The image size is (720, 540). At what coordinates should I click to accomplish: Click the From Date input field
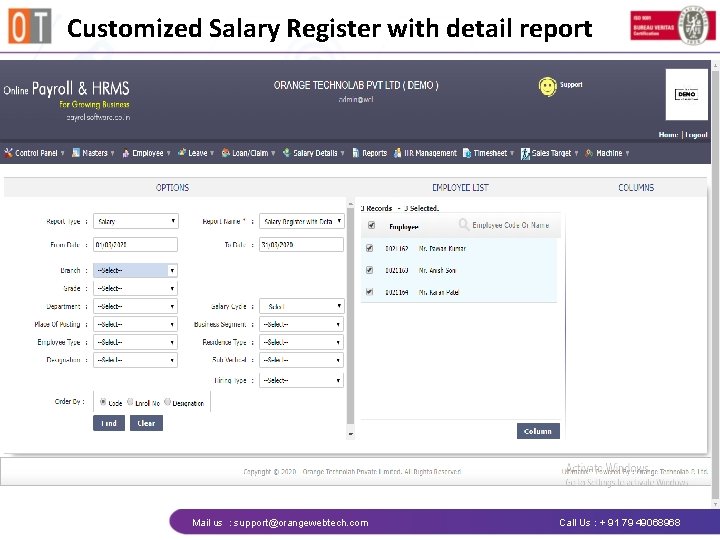[x=135, y=244]
